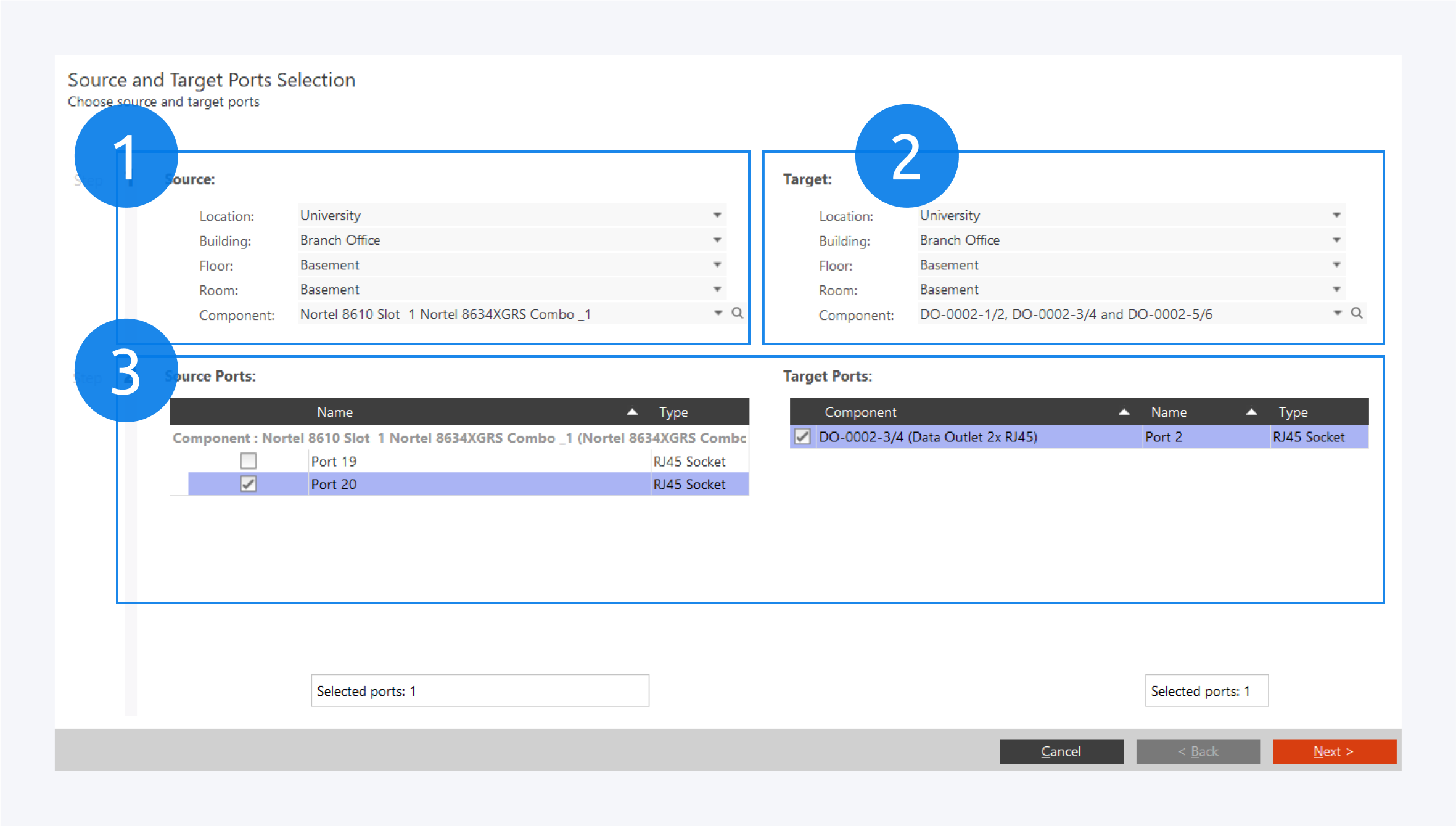Uncheck the Port 20 checkbox
The width and height of the screenshot is (1456, 826).
(x=248, y=485)
